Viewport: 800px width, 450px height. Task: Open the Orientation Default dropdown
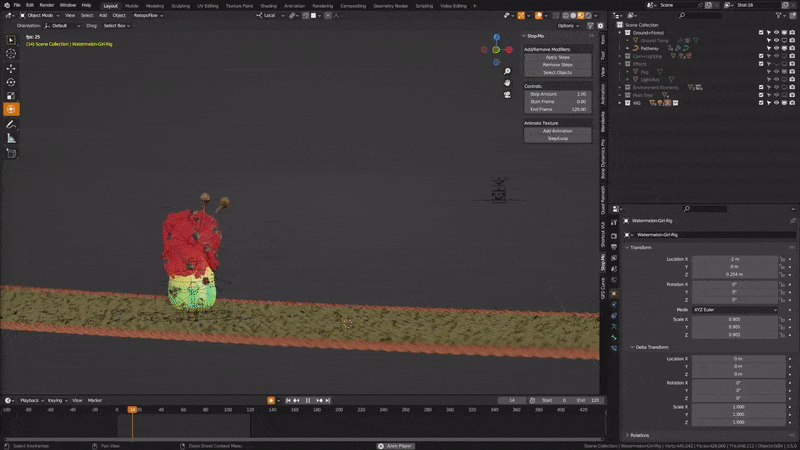point(62,26)
